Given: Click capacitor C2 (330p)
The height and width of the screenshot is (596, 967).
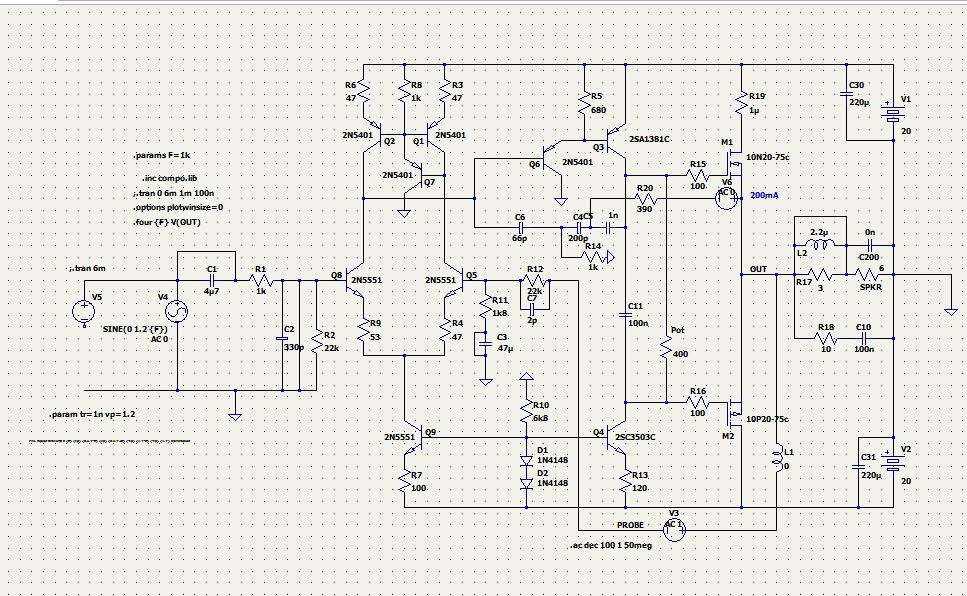Looking at the screenshot, I should (x=282, y=338).
